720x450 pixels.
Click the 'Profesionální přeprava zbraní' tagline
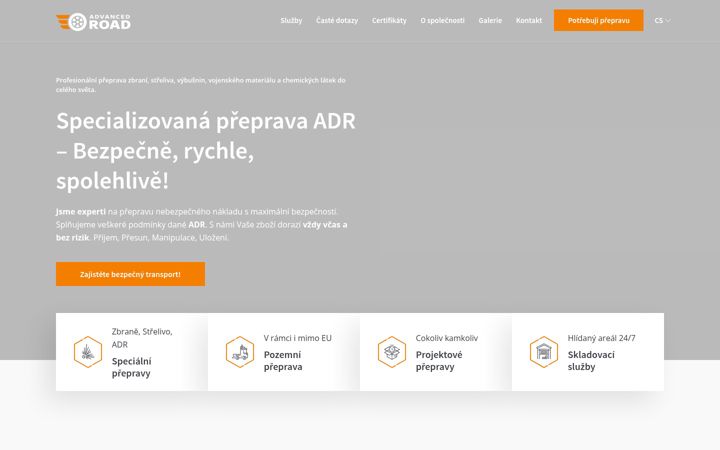pyautogui.click(x=201, y=85)
